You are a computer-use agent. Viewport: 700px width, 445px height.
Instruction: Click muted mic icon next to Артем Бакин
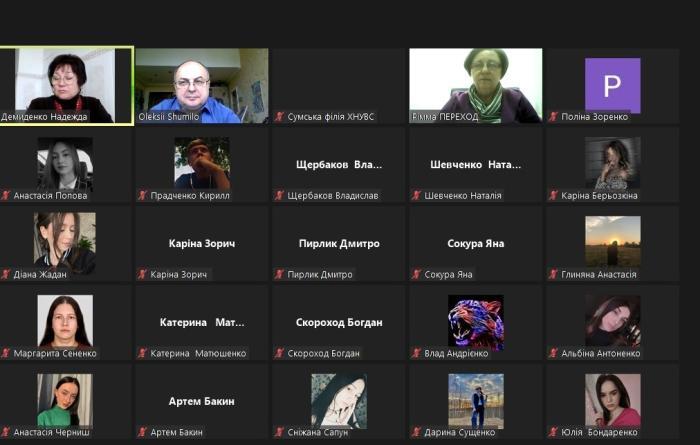[143, 432]
